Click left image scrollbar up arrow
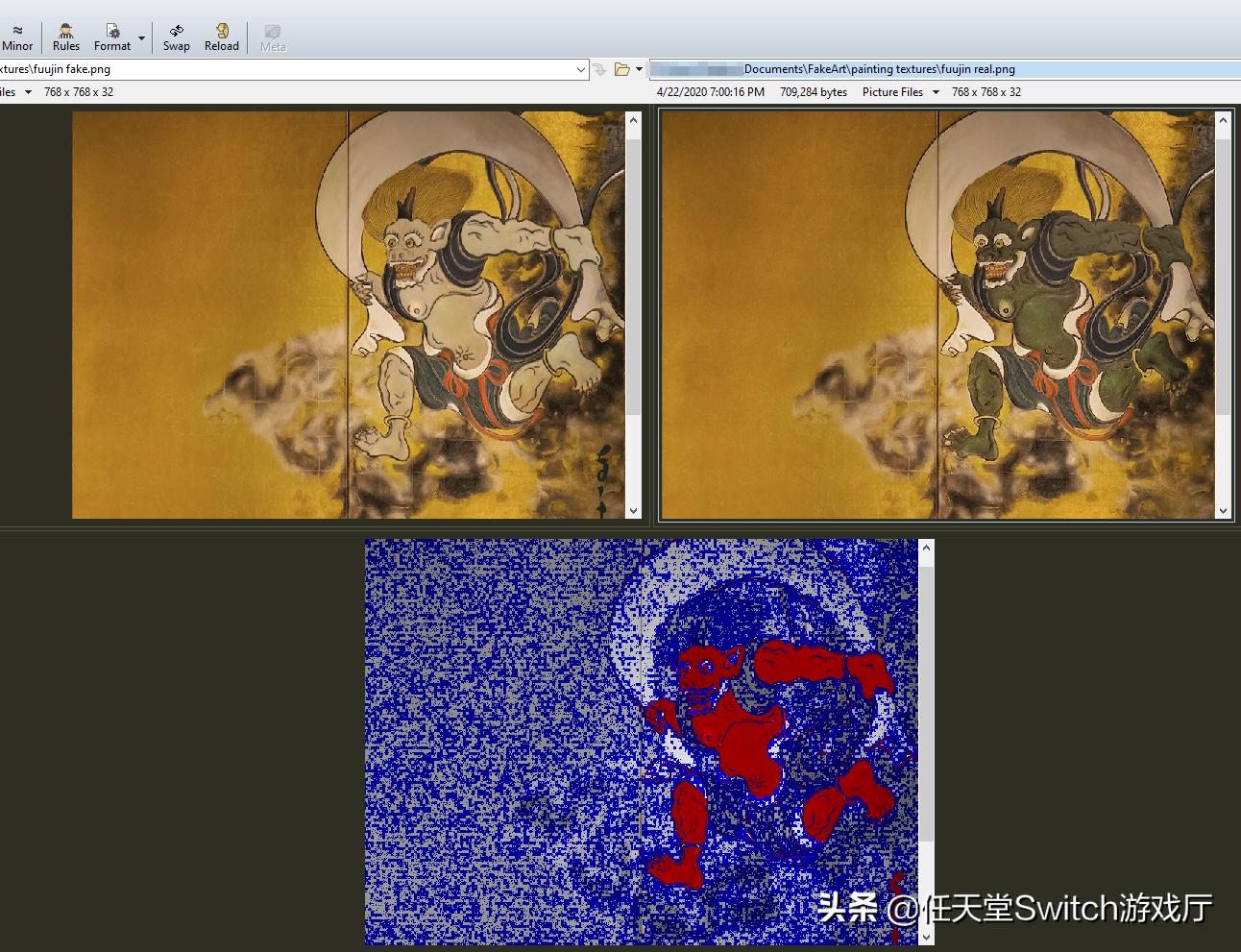 coord(633,120)
